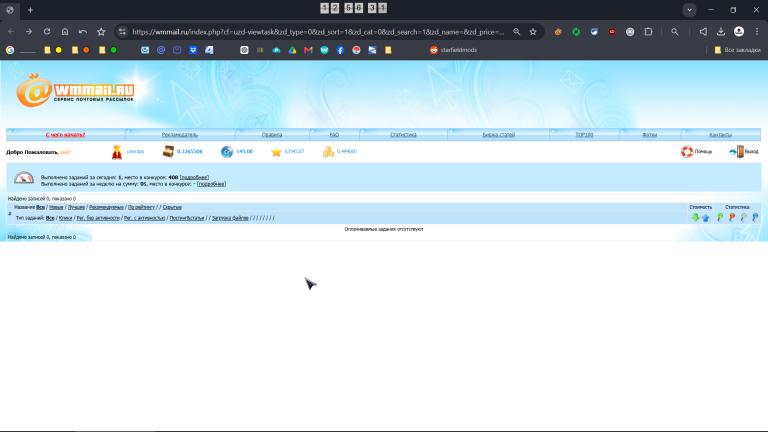Screen dimensions: 768x432
Task: Open browser downloads
Action: click(x=721, y=32)
